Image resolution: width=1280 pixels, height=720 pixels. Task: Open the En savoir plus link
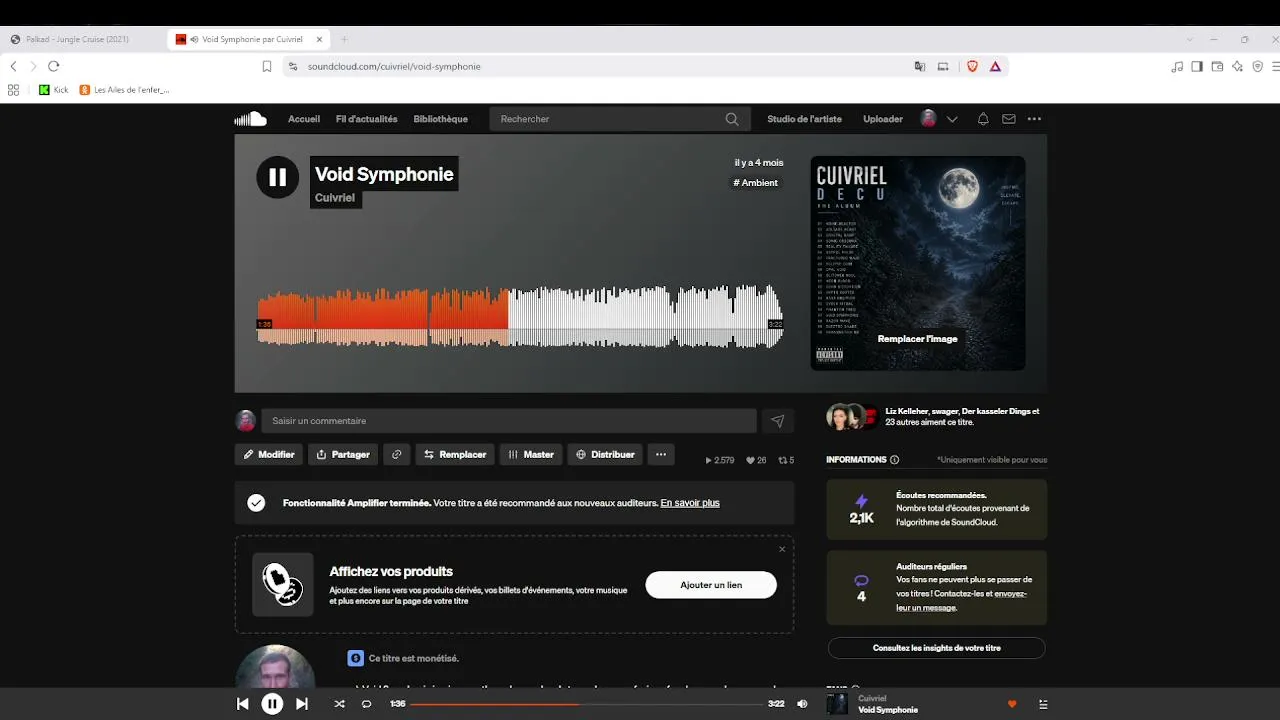tap(690, 503)
